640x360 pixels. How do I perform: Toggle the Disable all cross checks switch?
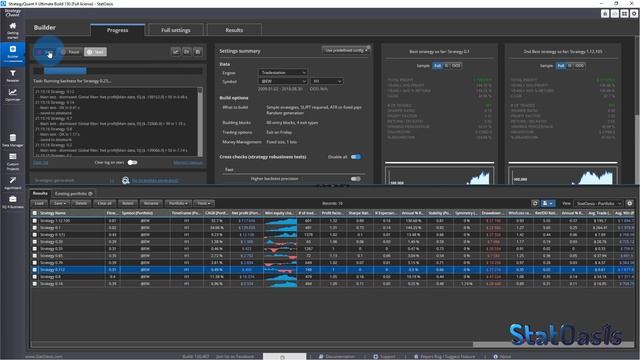356,157
